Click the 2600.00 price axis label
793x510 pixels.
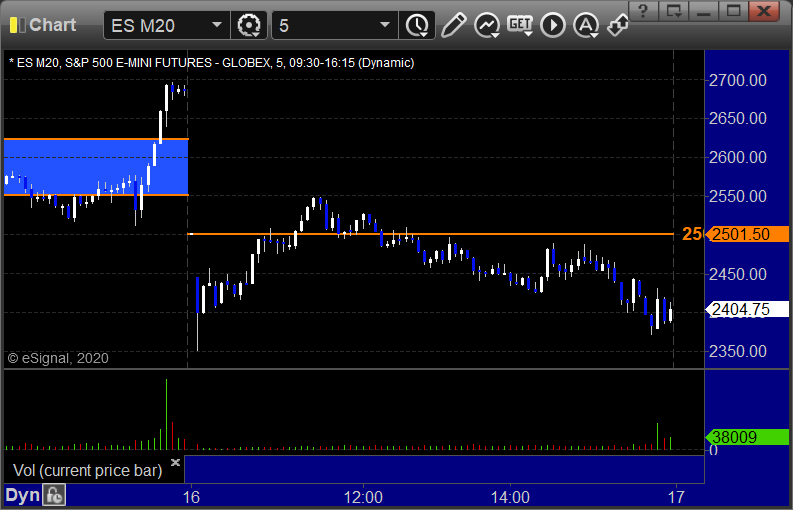[737, 157]
